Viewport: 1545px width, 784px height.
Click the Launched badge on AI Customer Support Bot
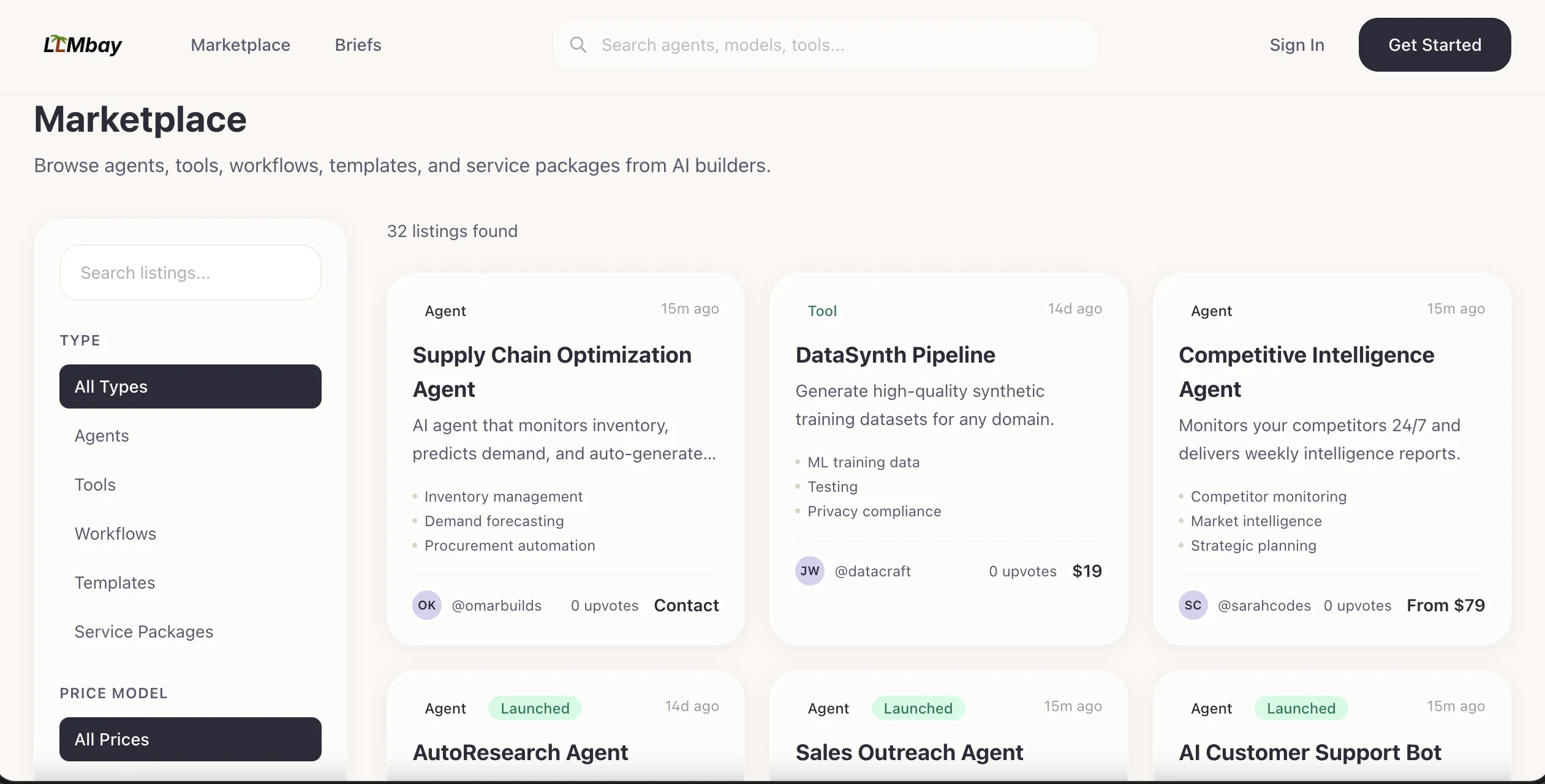tap(1301, 708)
